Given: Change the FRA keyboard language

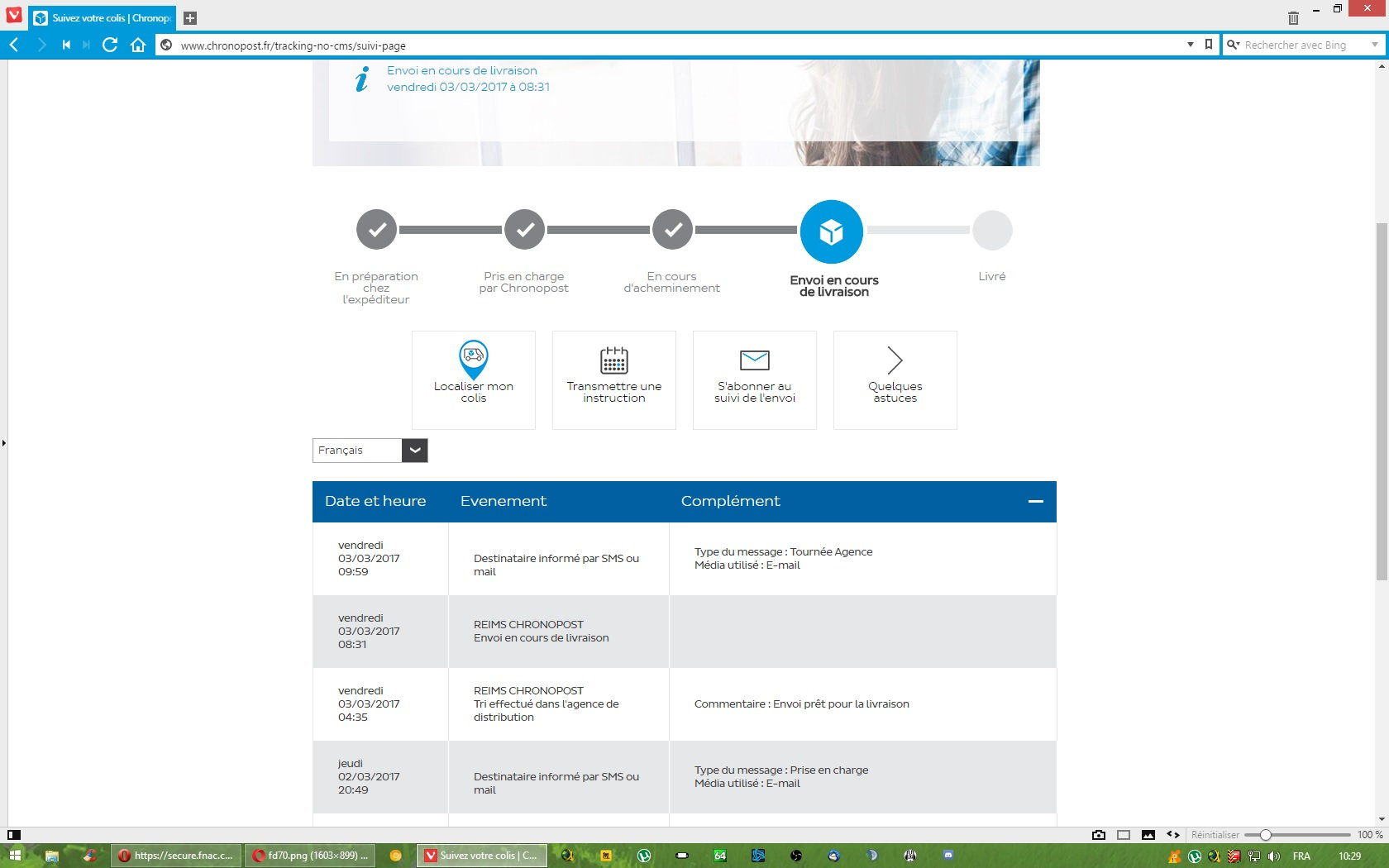Looking at the screenshot, I should point(1301,856).
